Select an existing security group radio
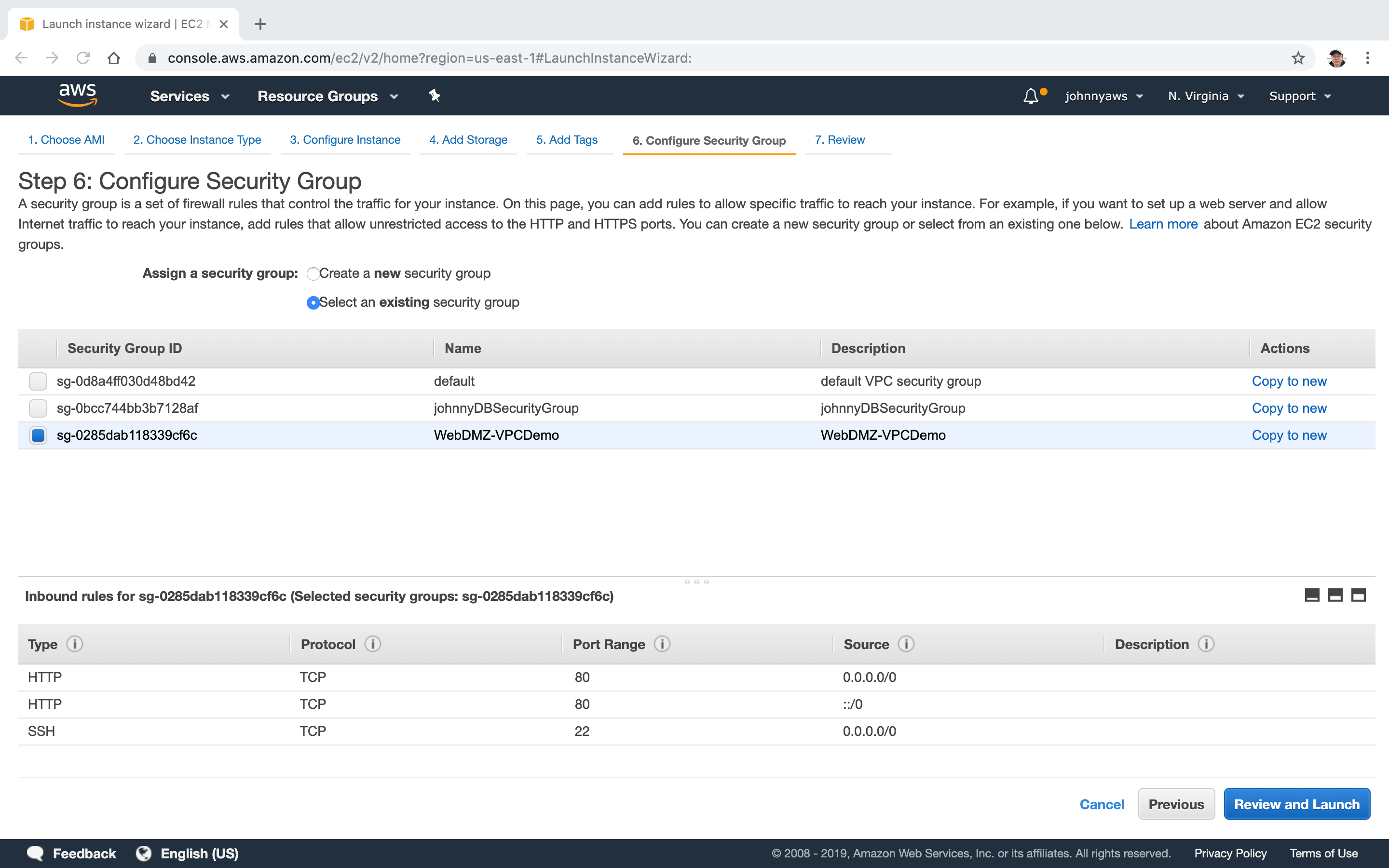This screenshot has width=1389, height=868. pos(313,302)
